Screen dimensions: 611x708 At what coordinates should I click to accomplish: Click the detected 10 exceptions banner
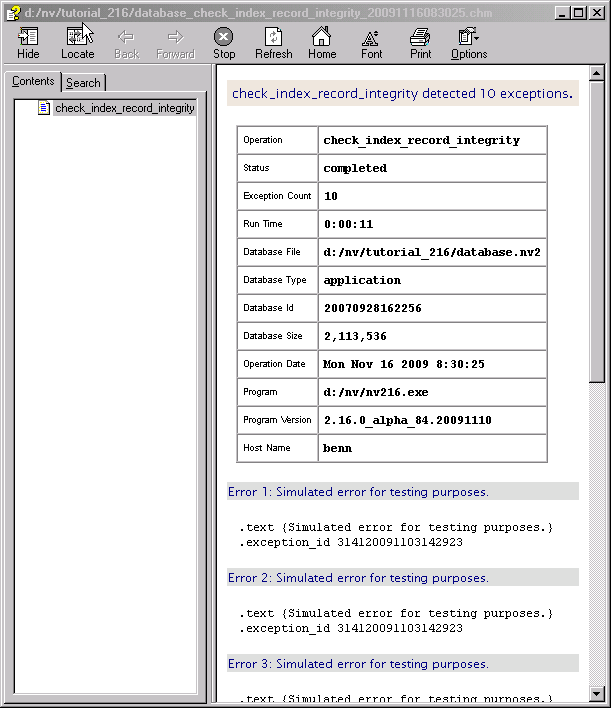click(x=402, y=94)
